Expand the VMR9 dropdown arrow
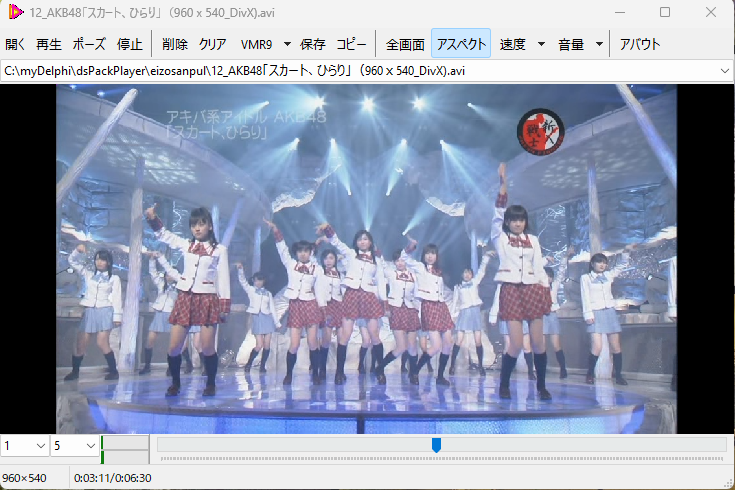 click(287, 44)
